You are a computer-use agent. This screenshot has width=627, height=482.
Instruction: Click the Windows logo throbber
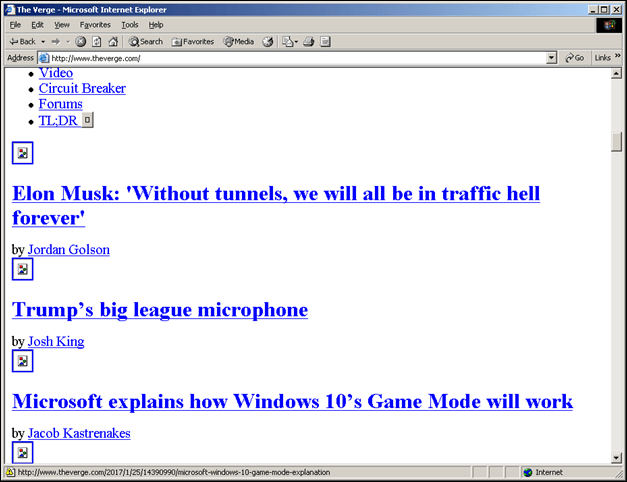[609, 25]
